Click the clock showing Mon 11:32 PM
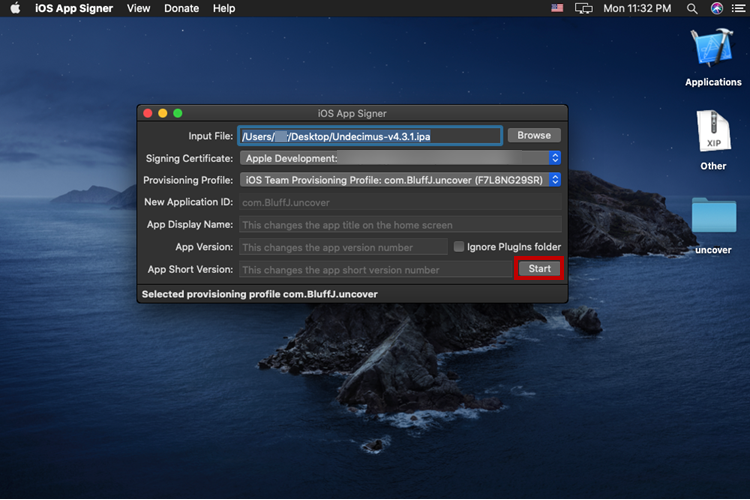The height and width of the screenshot is (500, 750). (x=637, y=8)
